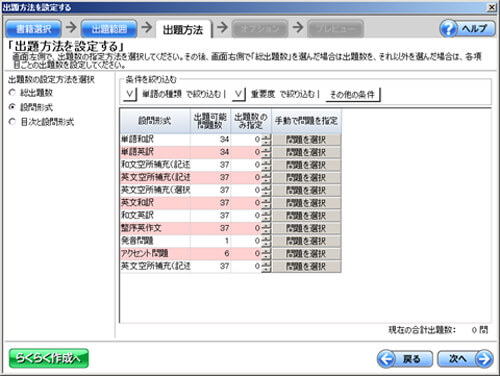Click 問題を選択 for 和文英訳 row
Viewport: 500px width, 376px height.
coord(306,216)
